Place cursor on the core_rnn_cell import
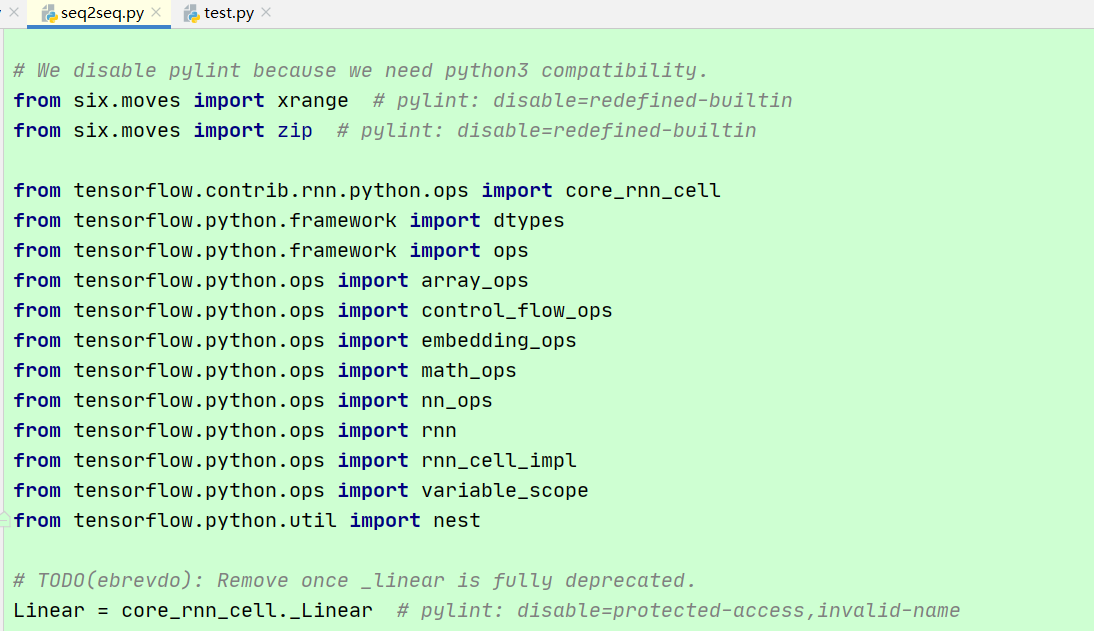Screen dimensions: 1094x631 pos(640,190)
